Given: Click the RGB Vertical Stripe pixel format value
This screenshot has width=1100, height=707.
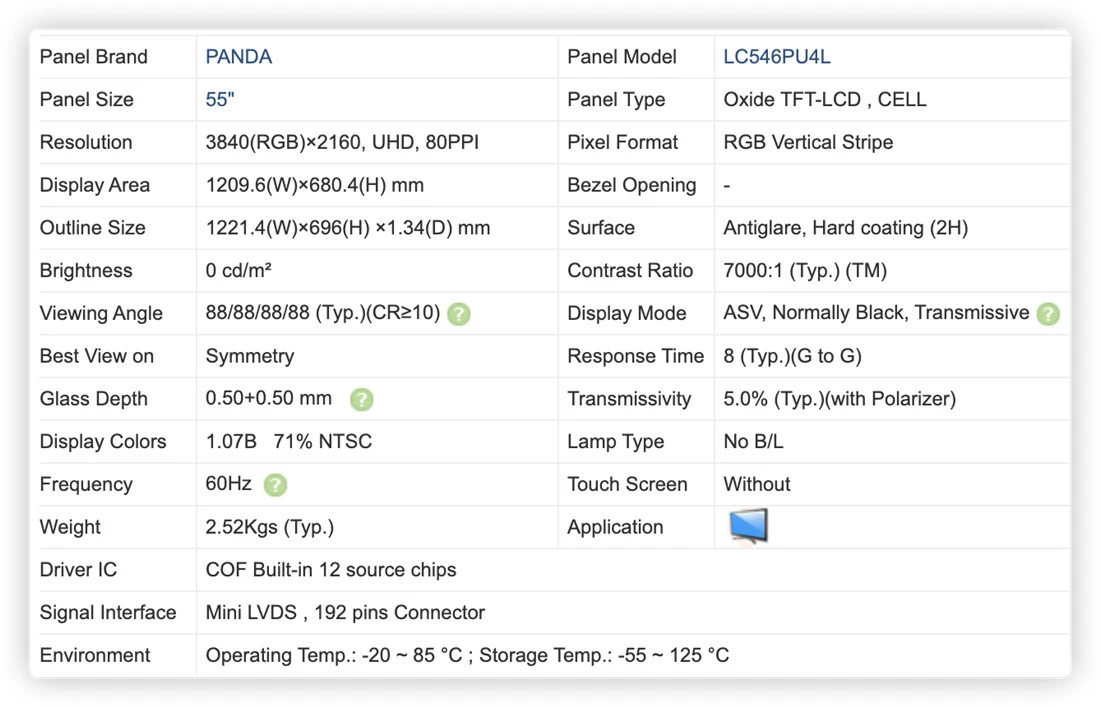Looking at the screenshot, I should (x=808, y=142).
